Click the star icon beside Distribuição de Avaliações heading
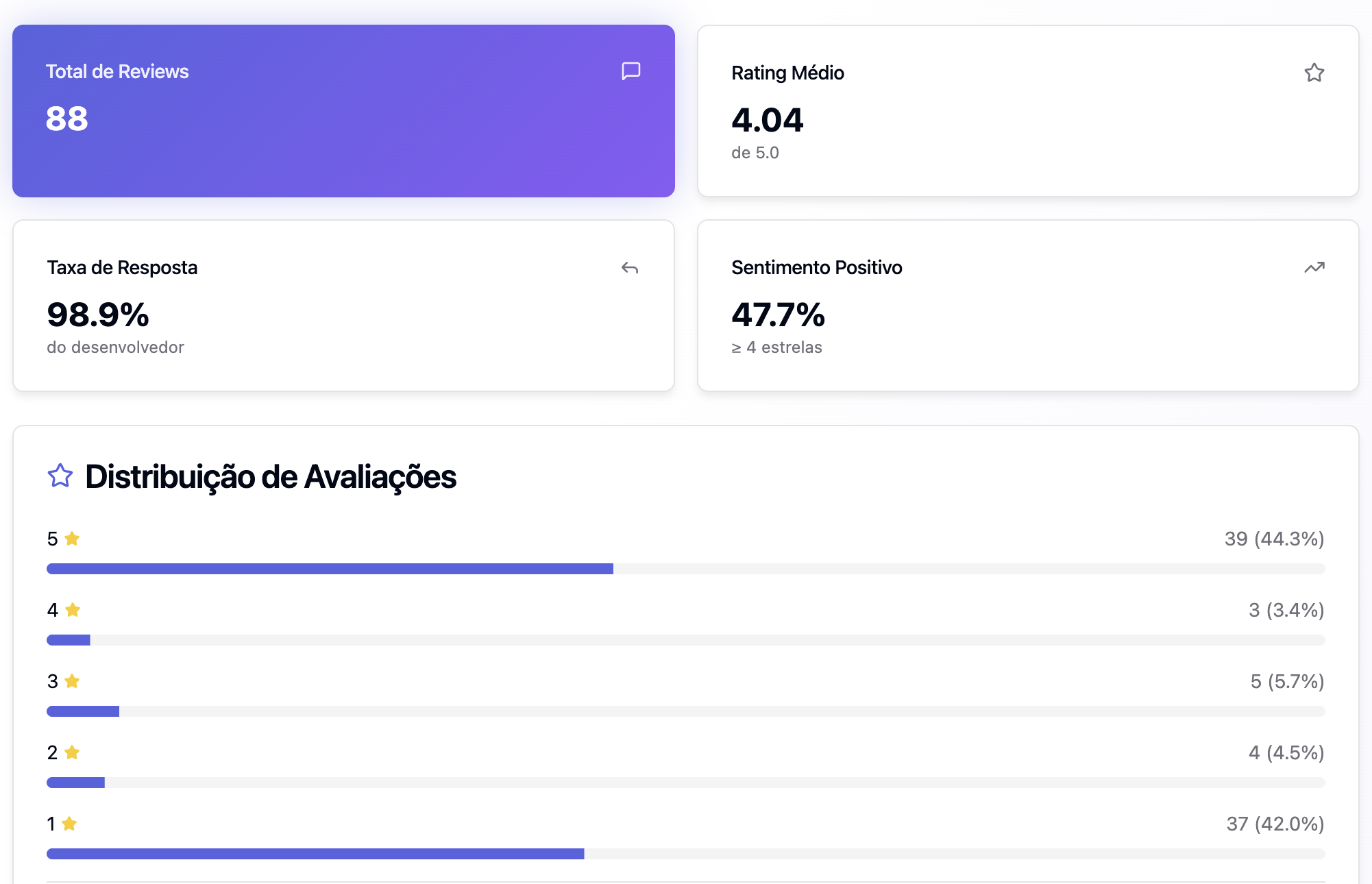Screen dimensions: 1372x884 tap(60, 476)
